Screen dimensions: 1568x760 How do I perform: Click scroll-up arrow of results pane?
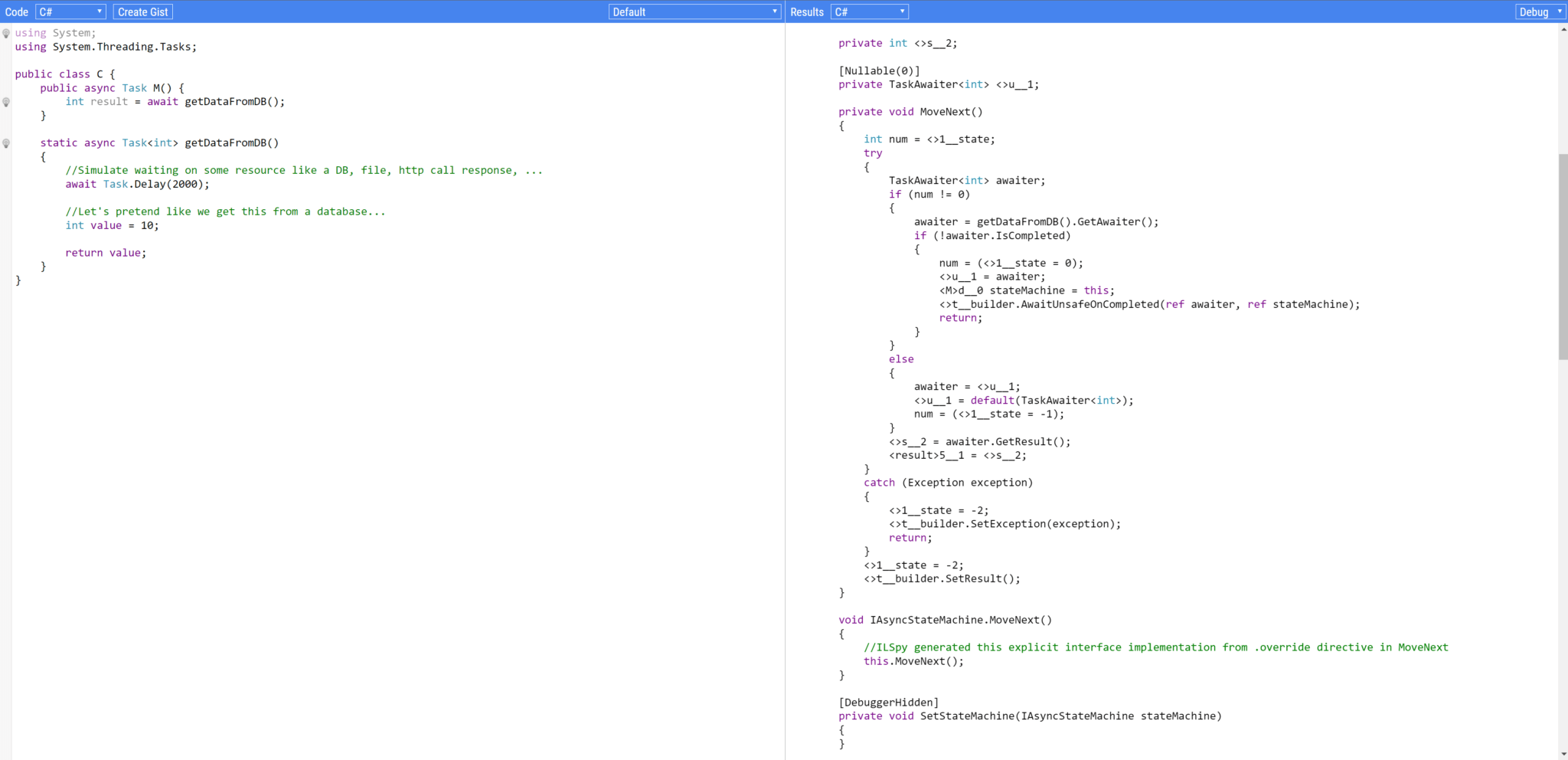coord(1563,29)
